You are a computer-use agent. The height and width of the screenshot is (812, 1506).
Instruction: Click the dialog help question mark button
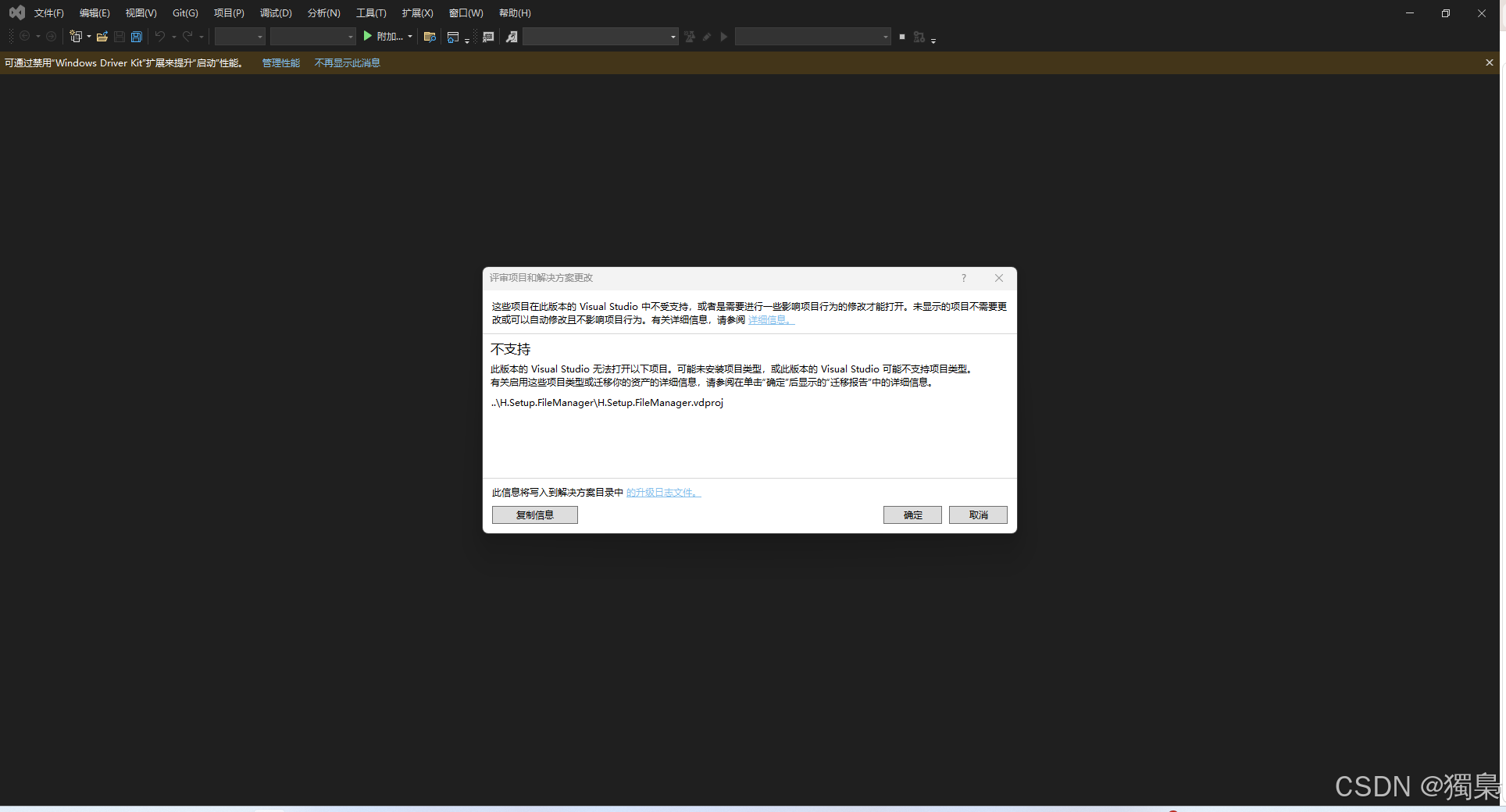(964, 278)
